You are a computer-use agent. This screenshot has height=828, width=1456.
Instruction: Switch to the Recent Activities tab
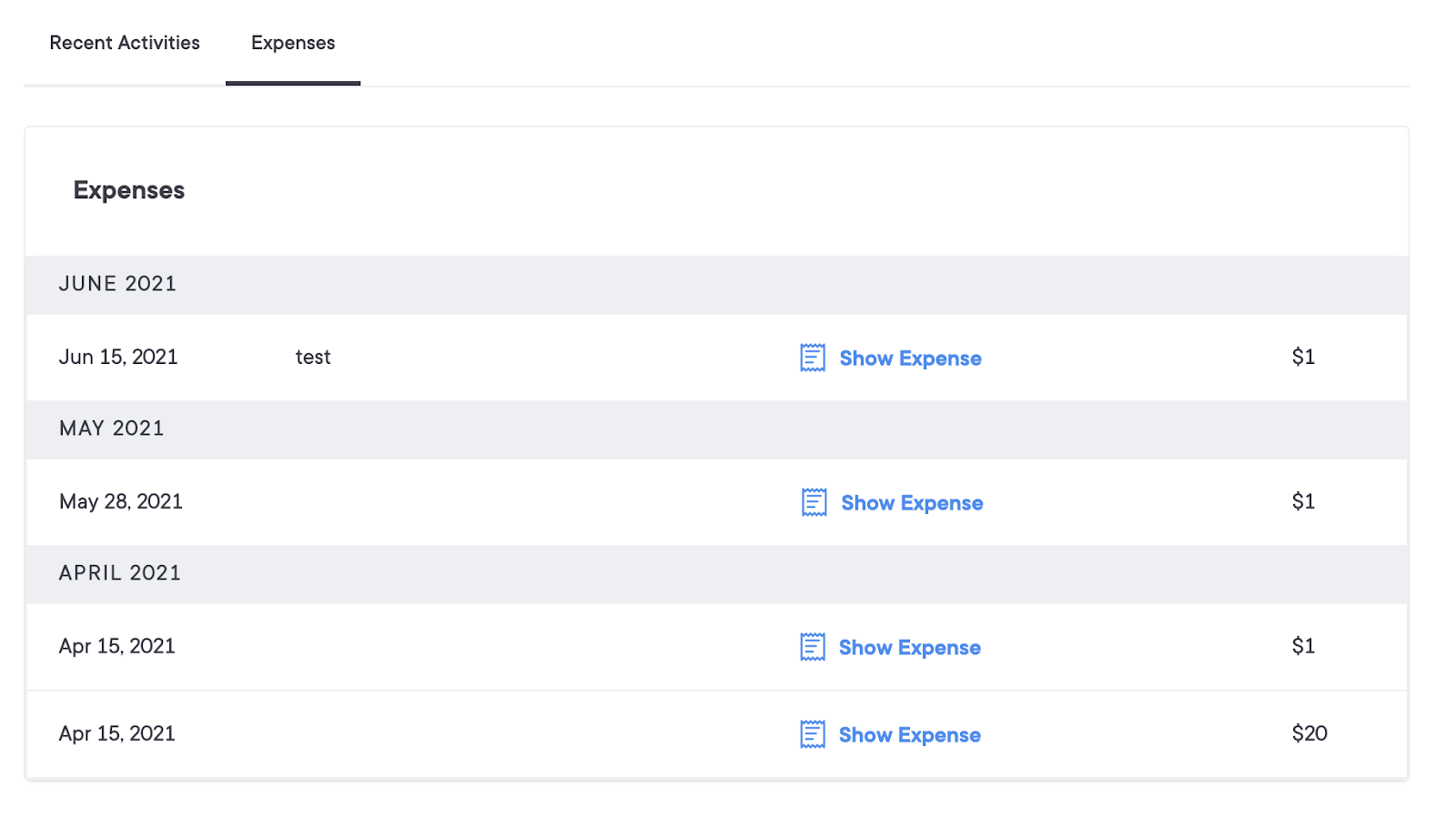click(125, 43)
